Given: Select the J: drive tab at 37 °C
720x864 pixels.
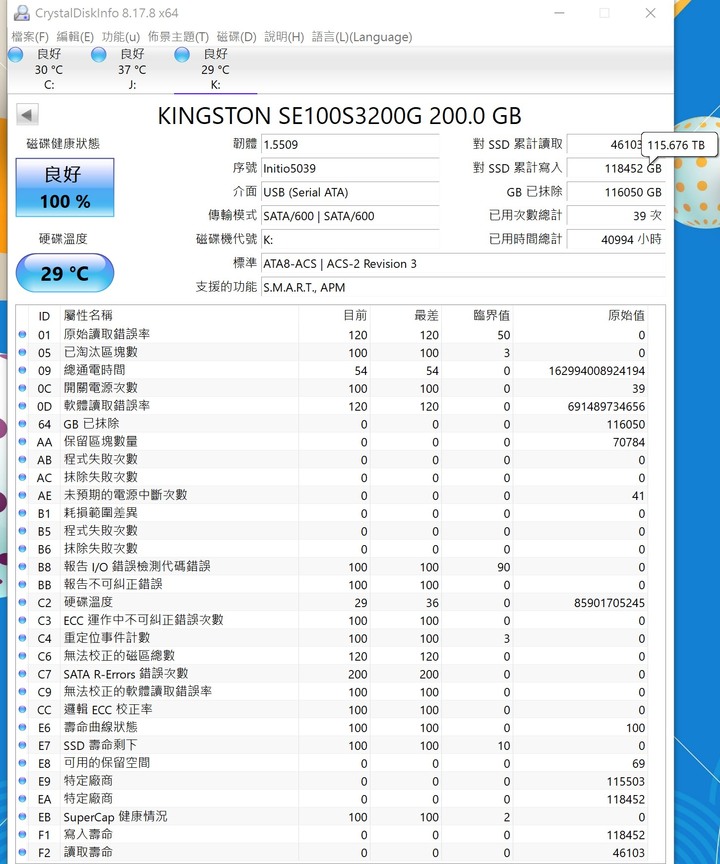Looking at the screenshot, I should click(x=132, y=69).
